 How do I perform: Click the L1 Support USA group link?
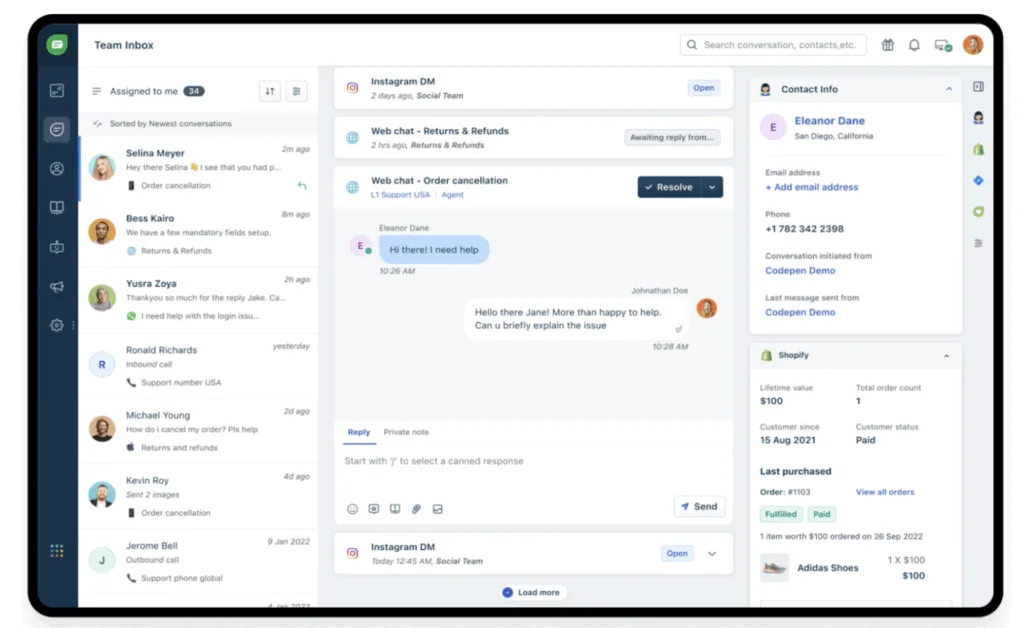(x=400, y=195)
